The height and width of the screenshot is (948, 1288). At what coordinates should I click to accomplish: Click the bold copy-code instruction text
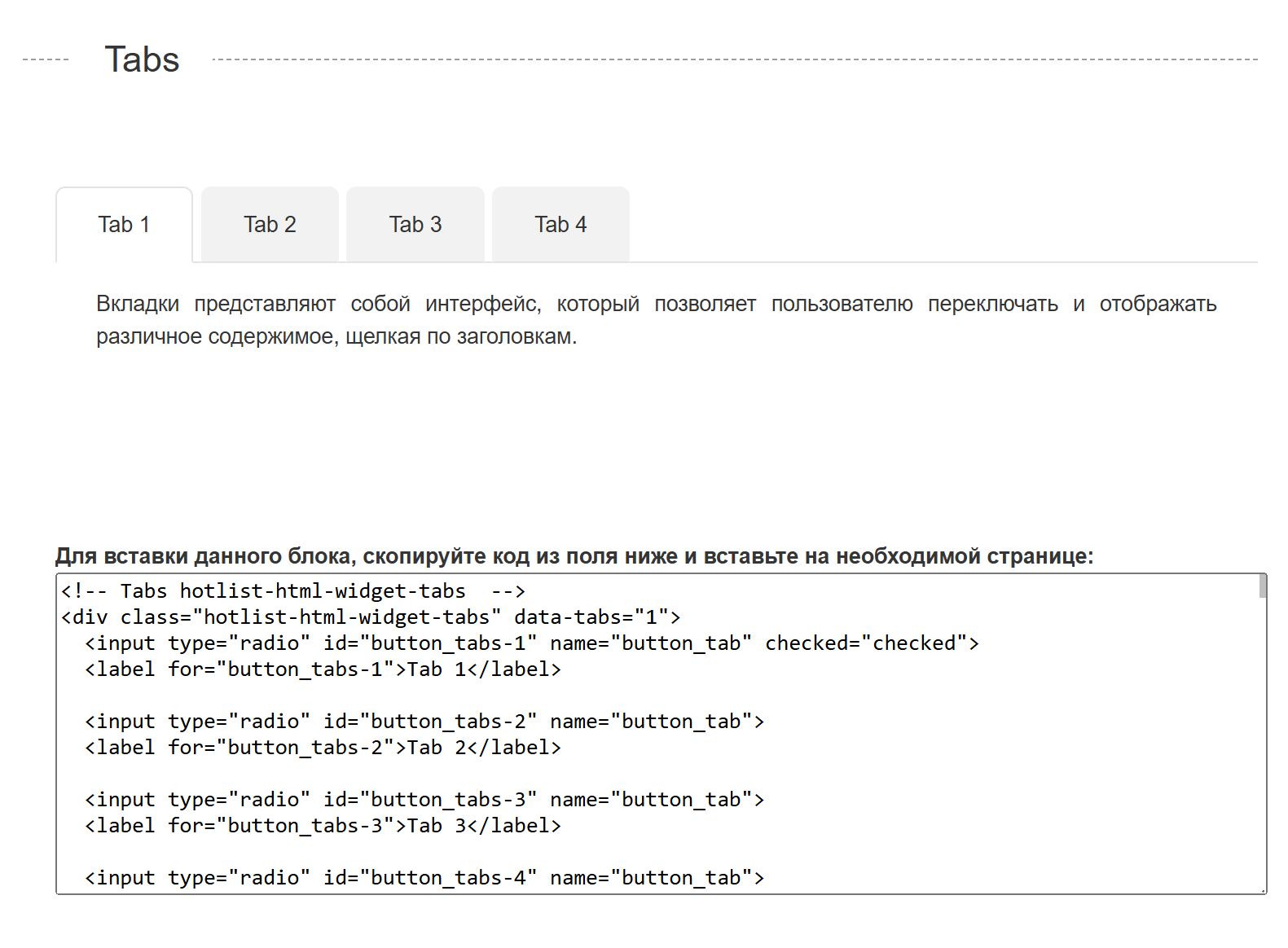(x=574, y=556)
